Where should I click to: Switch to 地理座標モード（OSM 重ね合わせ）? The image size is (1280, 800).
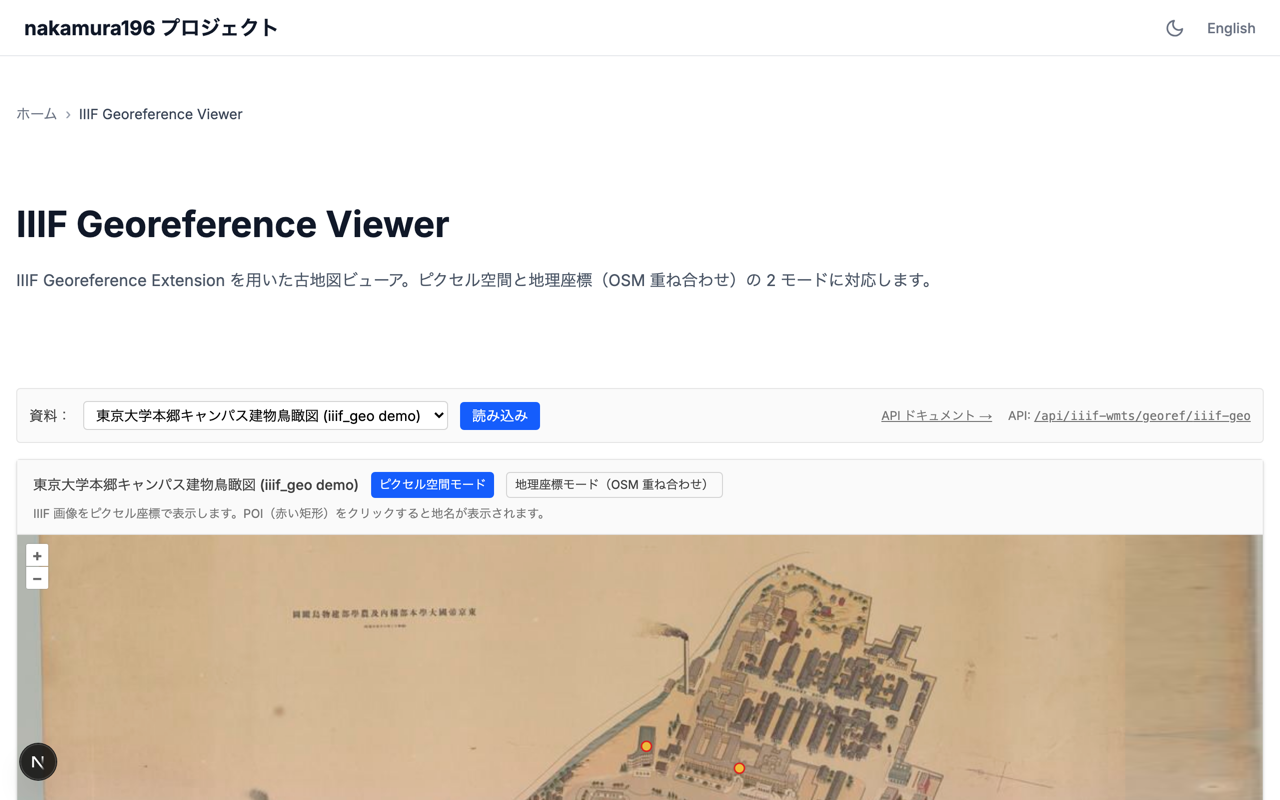614,485
